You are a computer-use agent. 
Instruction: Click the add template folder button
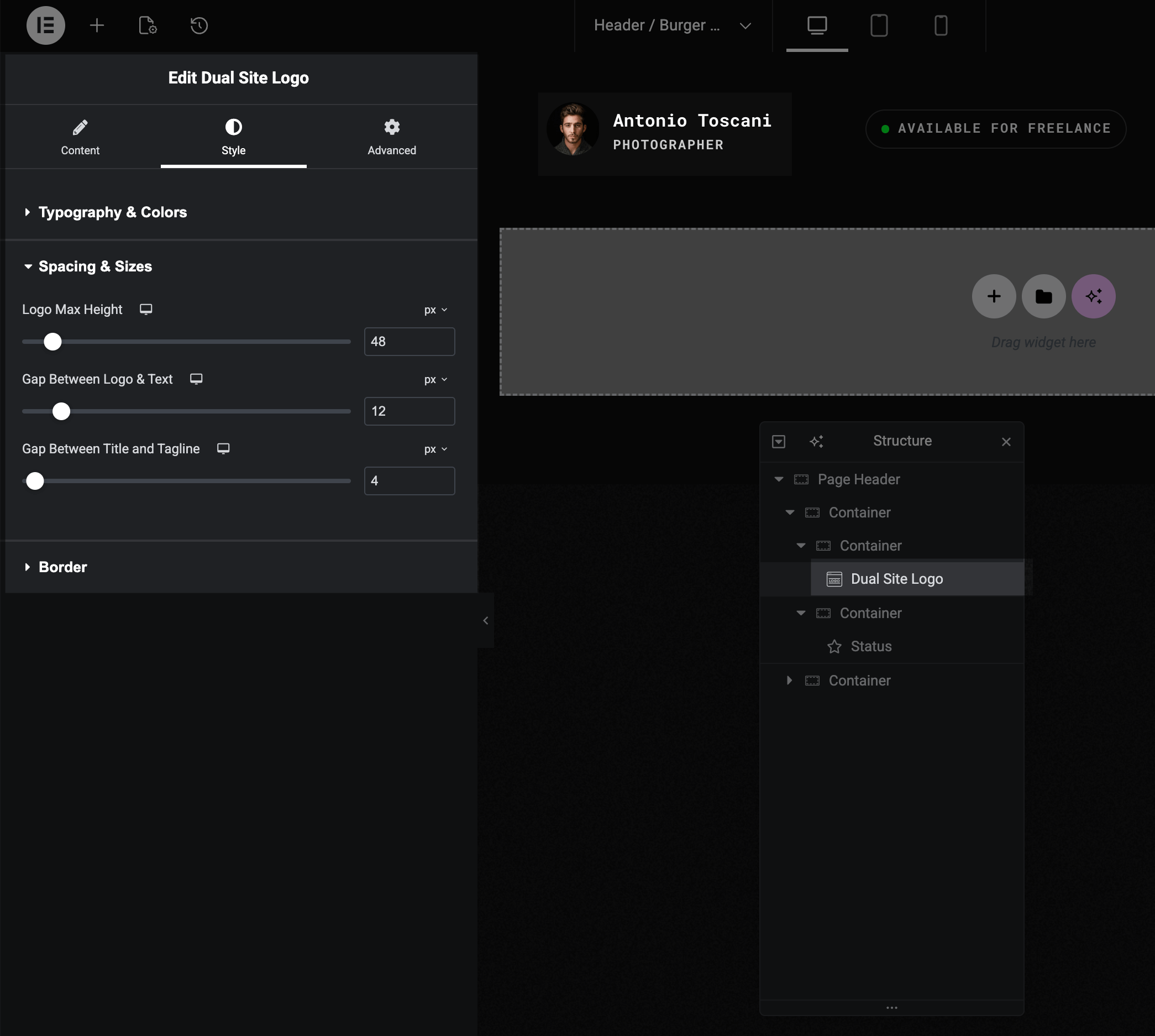pos(1043,296)
